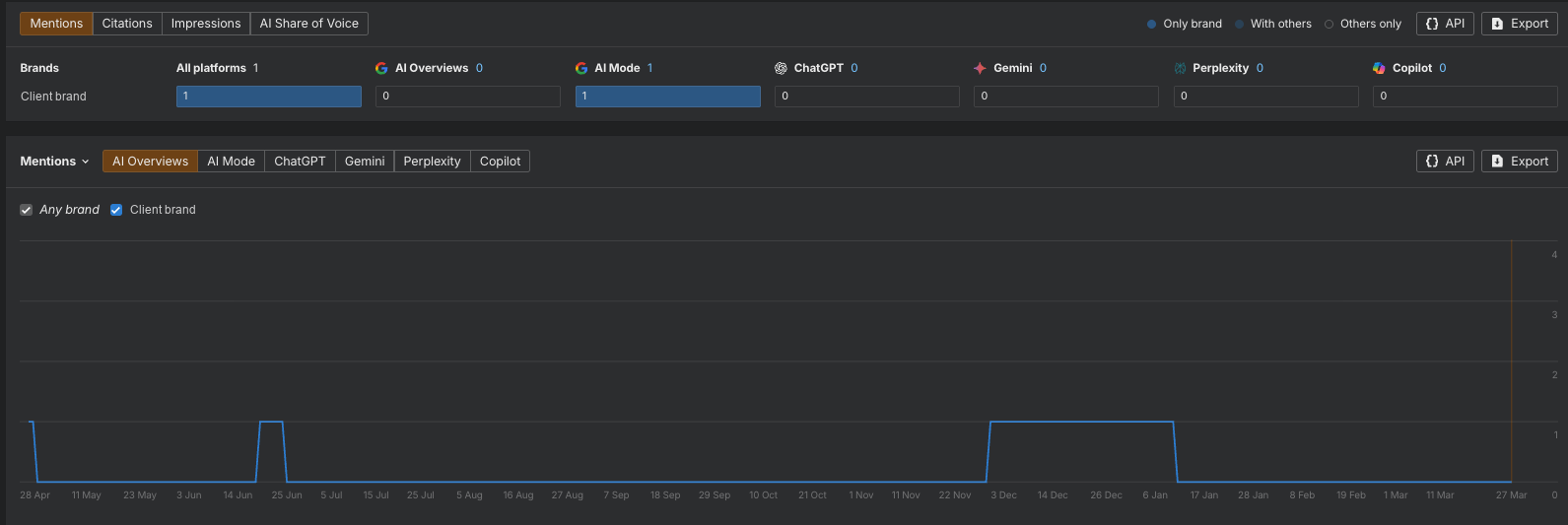Click the Gemini sparkle icon
1568x525 pixels.
click(980, 68)
